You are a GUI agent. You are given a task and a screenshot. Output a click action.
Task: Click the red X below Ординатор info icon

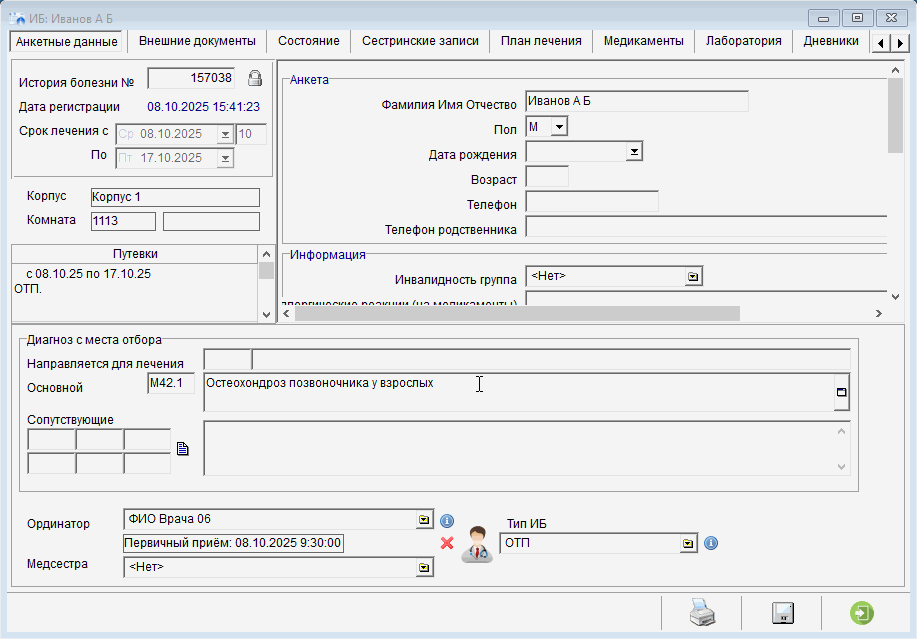(x=447, y=543)
